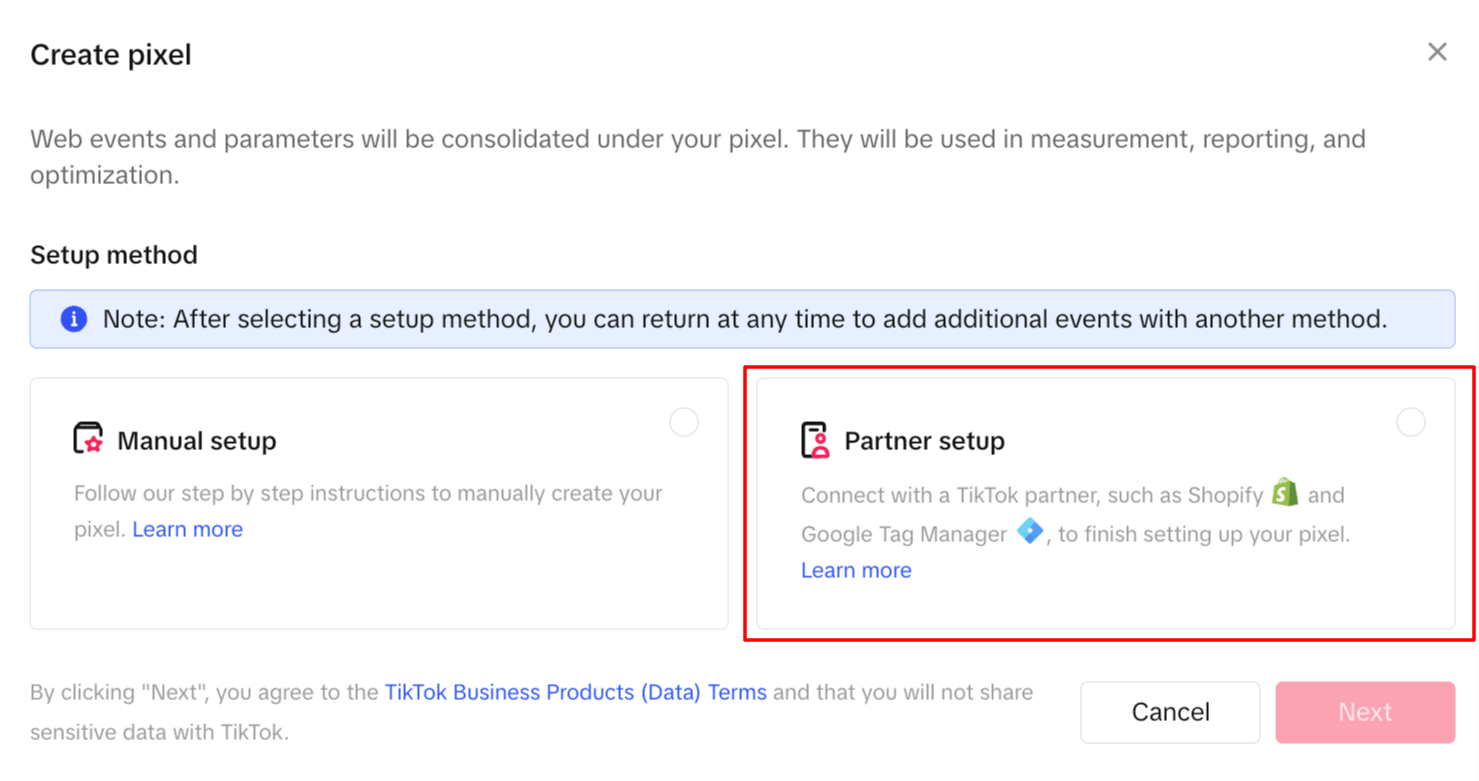Click the Partner setup person icon
Screen dimensions: 1479x781
click(815, 440)
